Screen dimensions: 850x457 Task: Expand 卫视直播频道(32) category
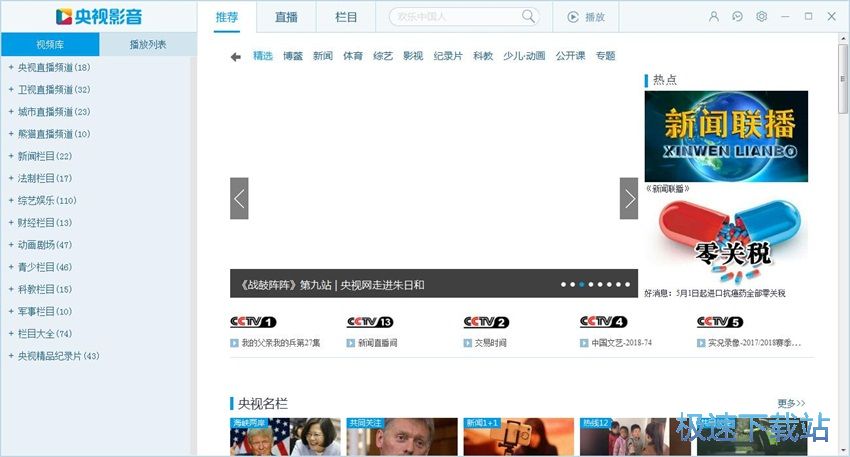point(11,89)
